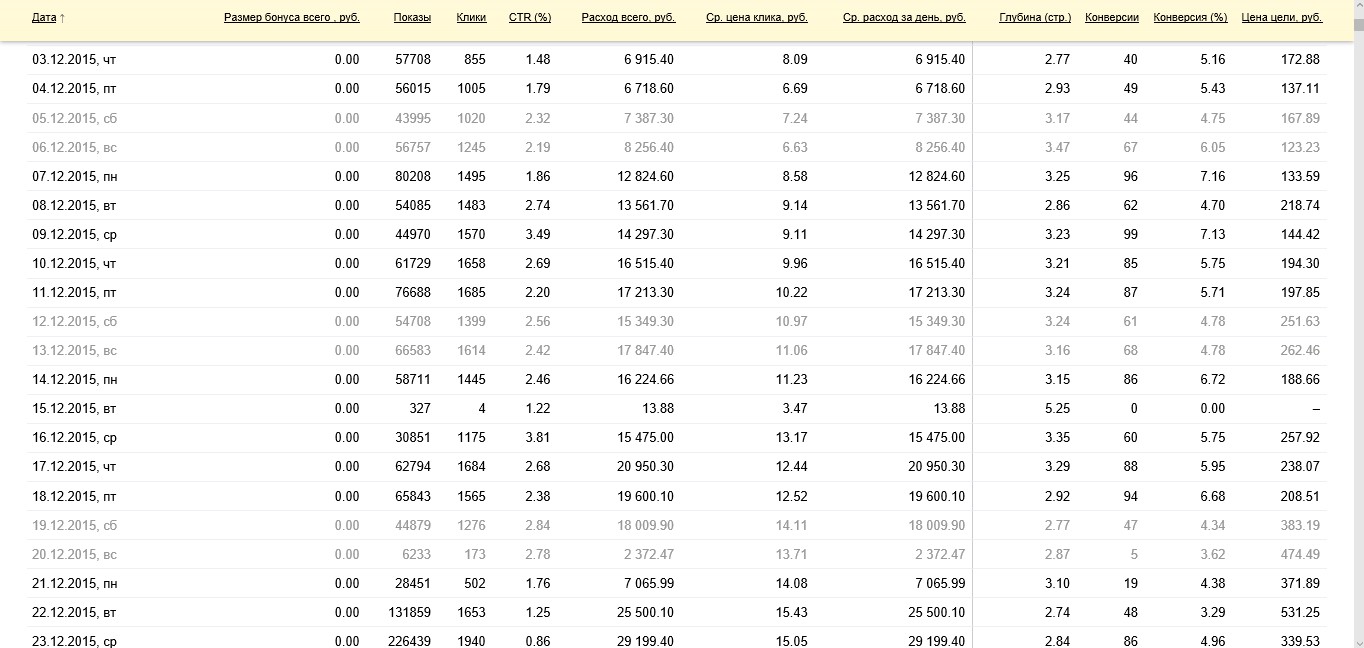Sort by Глубина (стр.) column header
The width and height of the screenshot is (1364, 648).
coord(1035,18)
